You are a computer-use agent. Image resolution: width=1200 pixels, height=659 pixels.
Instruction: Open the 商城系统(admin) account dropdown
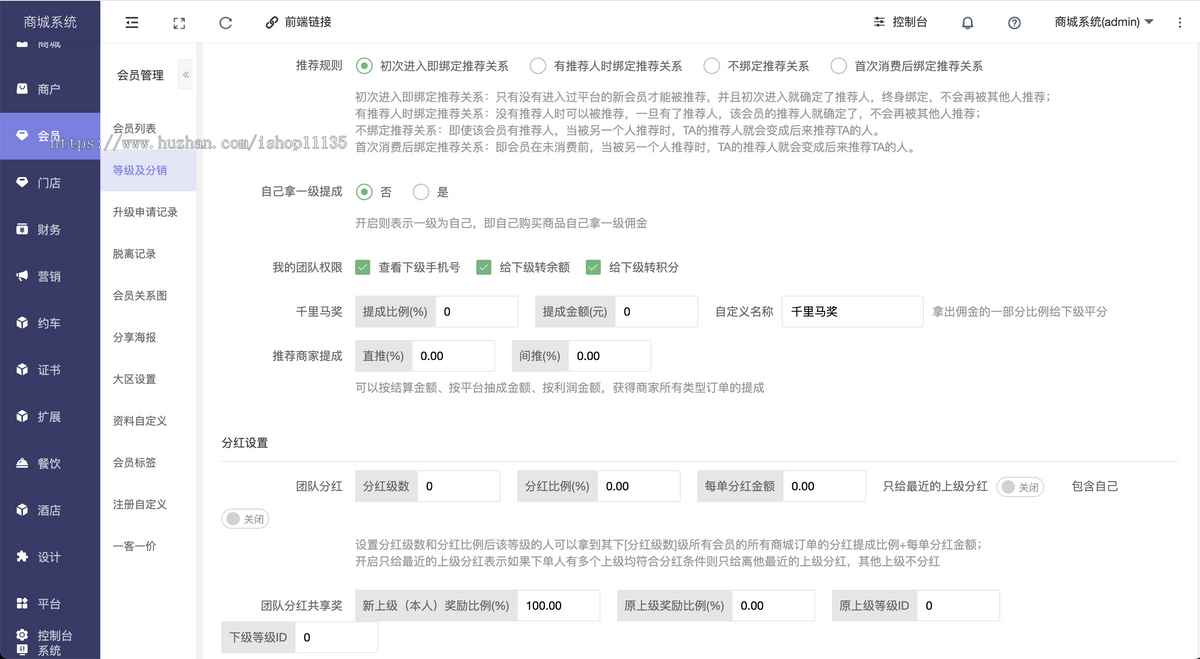click(1104, 22)
